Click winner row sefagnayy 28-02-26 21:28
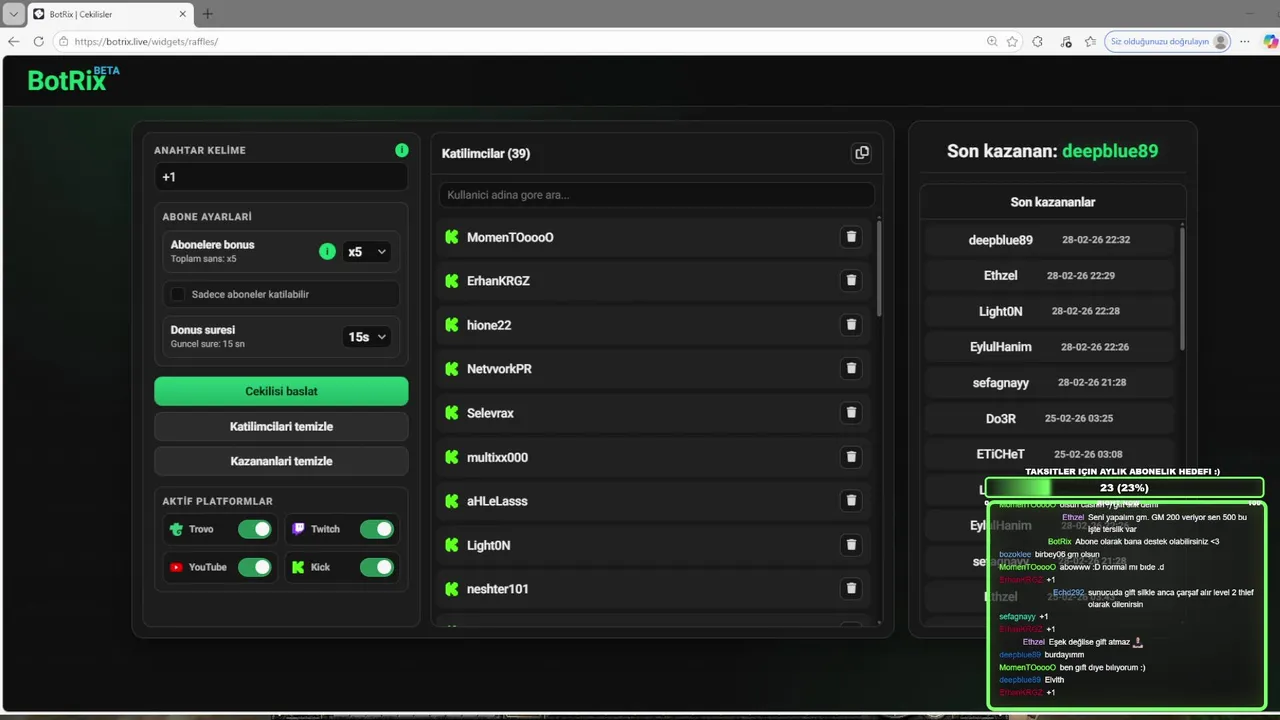The width and height of the screenshot is (1280, 720). click(1049, 383)
